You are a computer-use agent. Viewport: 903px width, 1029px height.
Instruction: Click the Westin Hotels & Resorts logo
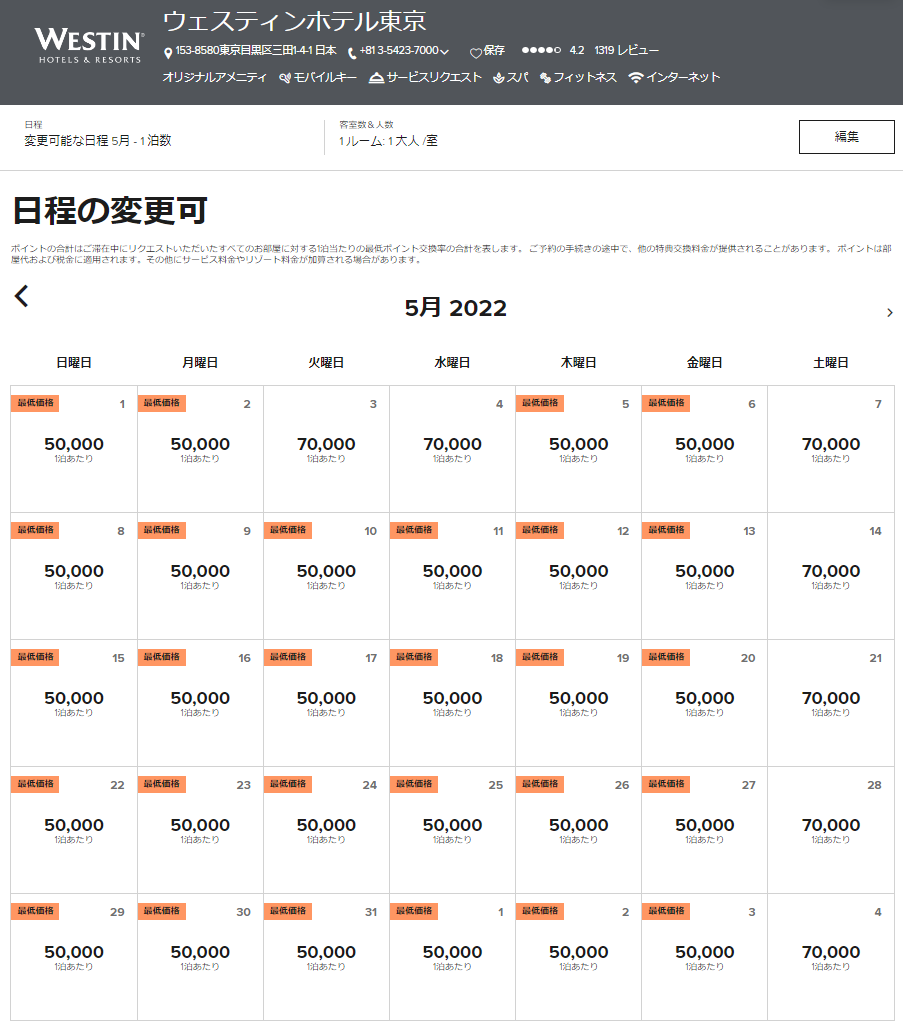pyautogui.click(x=88, y=46)
